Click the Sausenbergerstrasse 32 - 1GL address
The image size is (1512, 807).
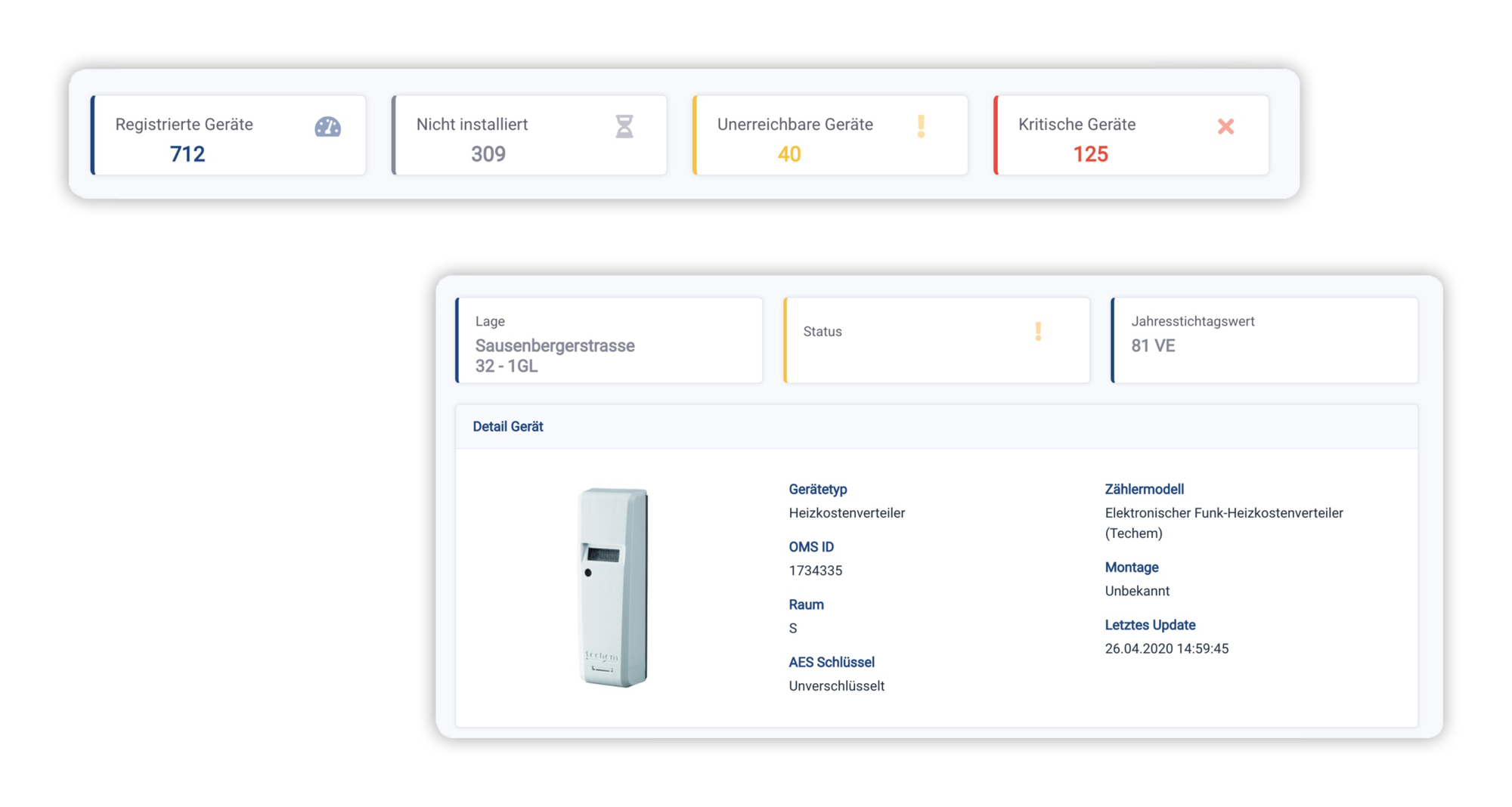(555, 356)
